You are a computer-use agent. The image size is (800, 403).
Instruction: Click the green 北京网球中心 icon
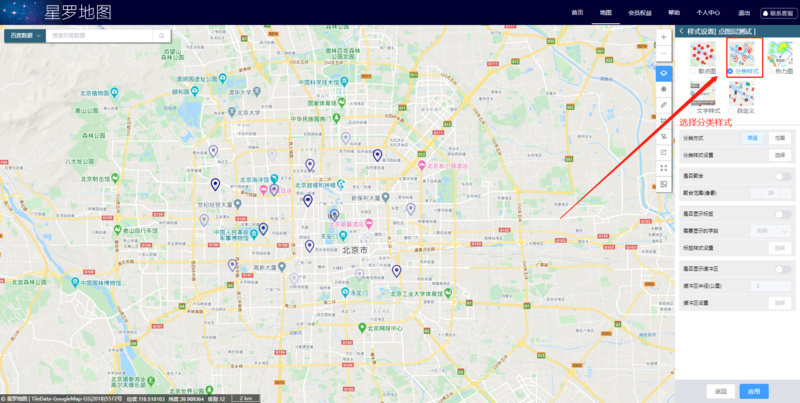[362, 328]
